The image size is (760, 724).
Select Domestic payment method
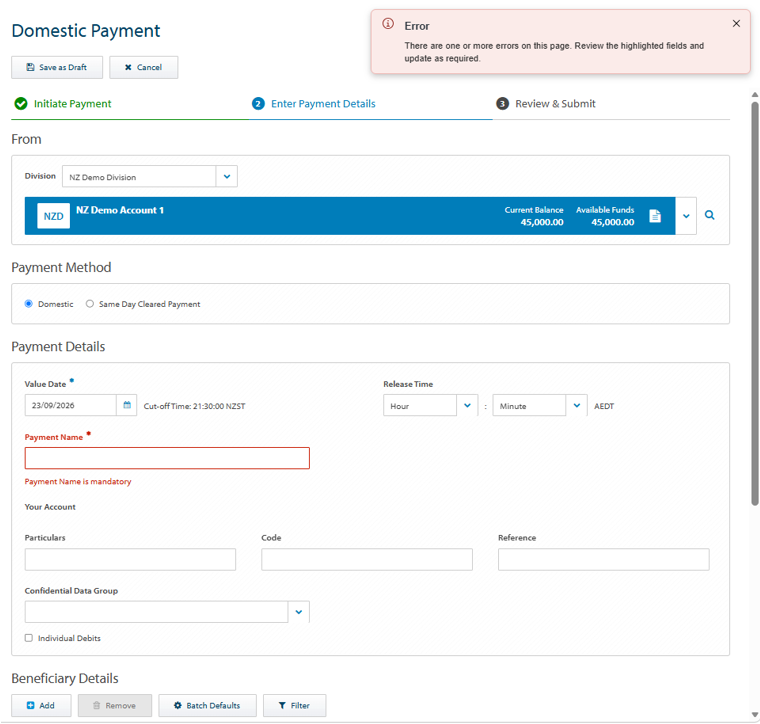tap(29, 304)
